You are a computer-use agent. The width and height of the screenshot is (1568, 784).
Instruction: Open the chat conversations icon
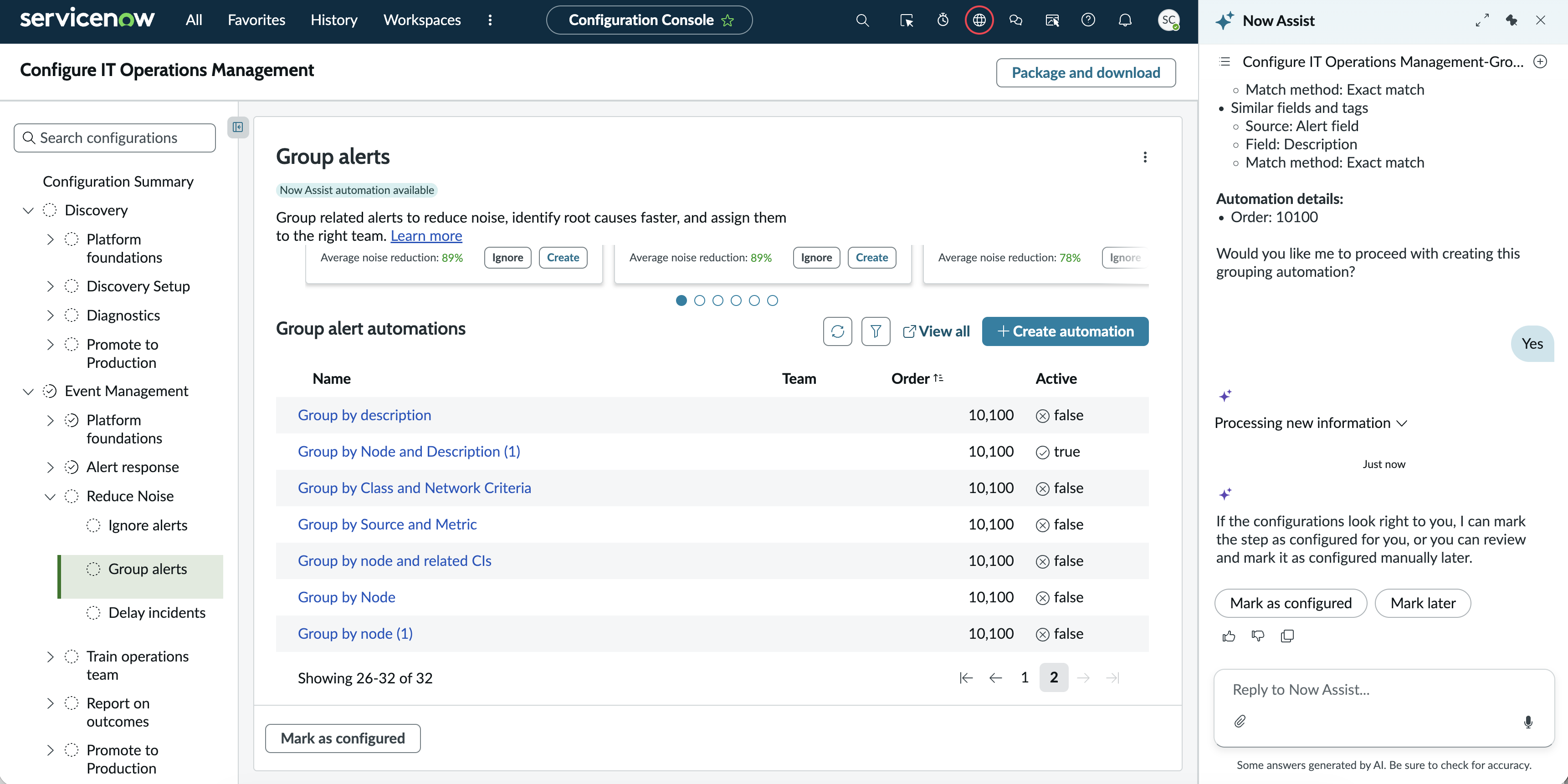(x=1015, y=20)
